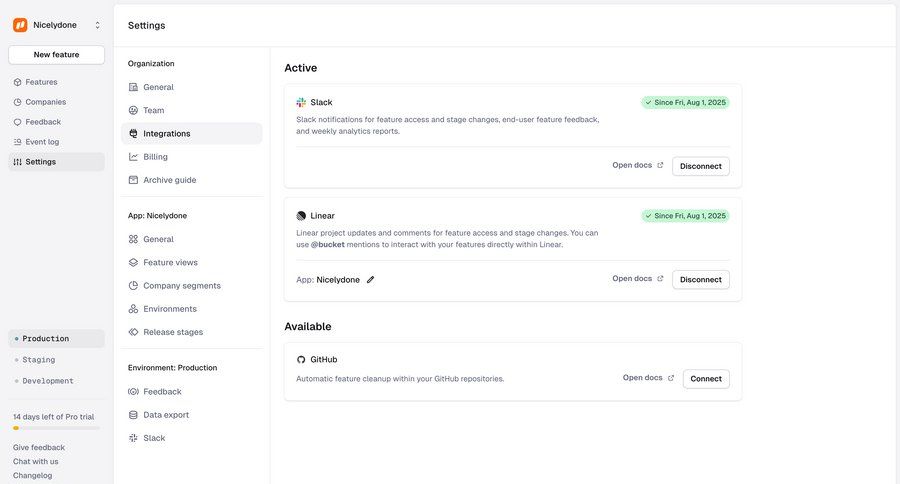
Task: Click the Data export database icon
Action: pyautogui.click(x=133, y=415)
